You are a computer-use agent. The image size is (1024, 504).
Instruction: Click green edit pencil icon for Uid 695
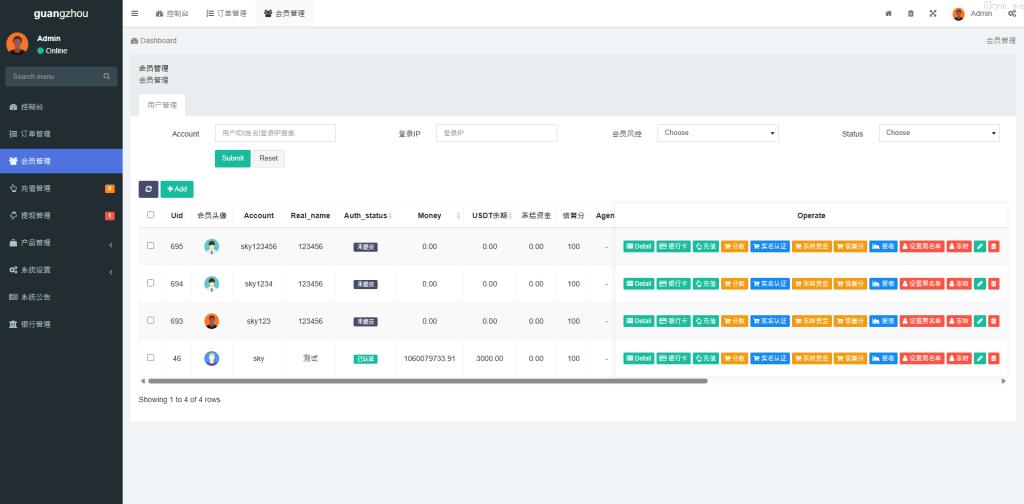click(x=980, y=246)
